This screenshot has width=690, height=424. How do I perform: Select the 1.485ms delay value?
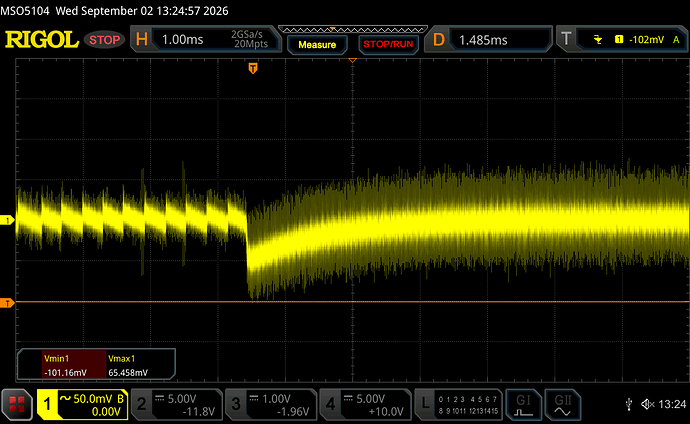pos(483,40)
